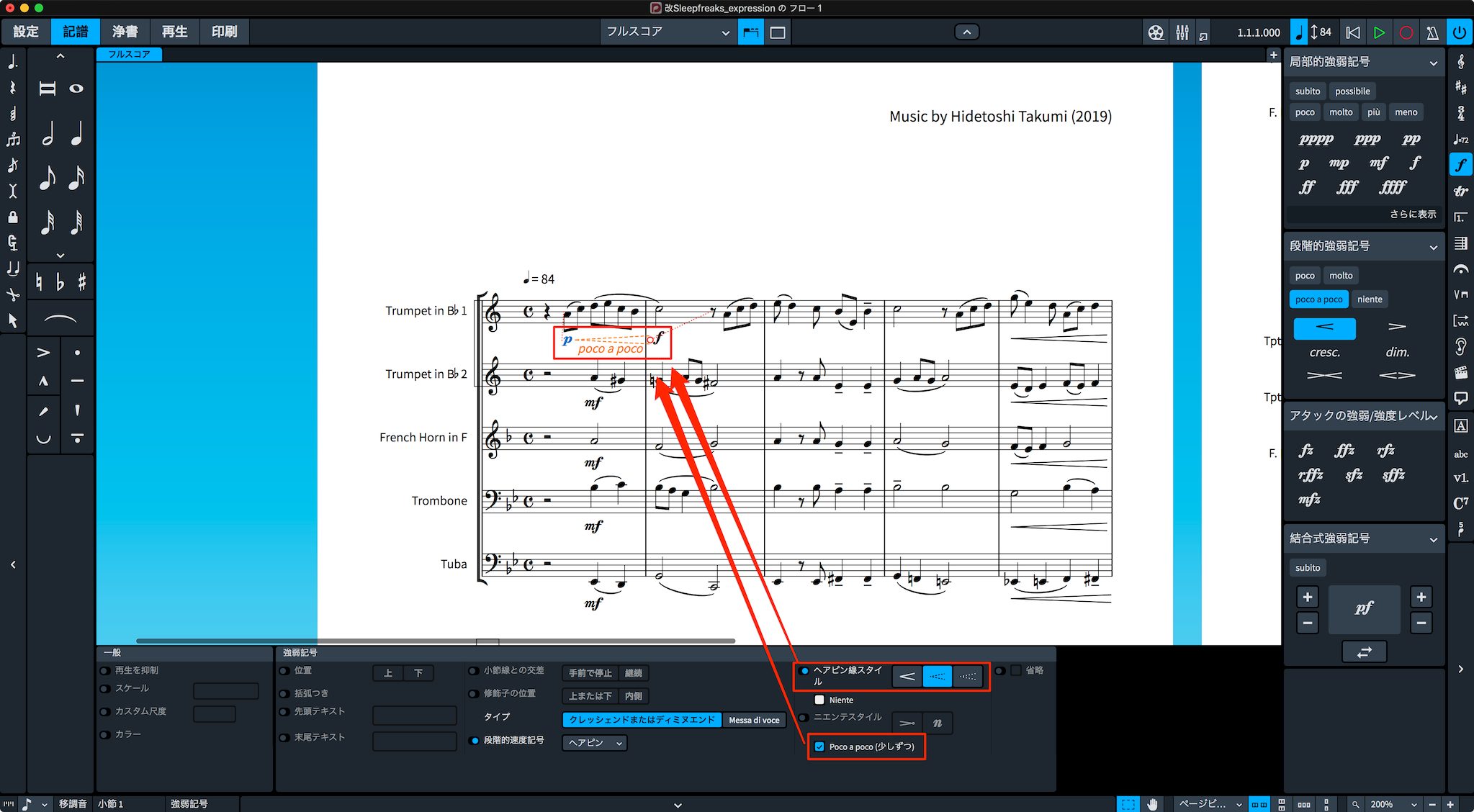1474x812 pixels.
Task: Click the さらに表示 link
Action: [1412, 215]
